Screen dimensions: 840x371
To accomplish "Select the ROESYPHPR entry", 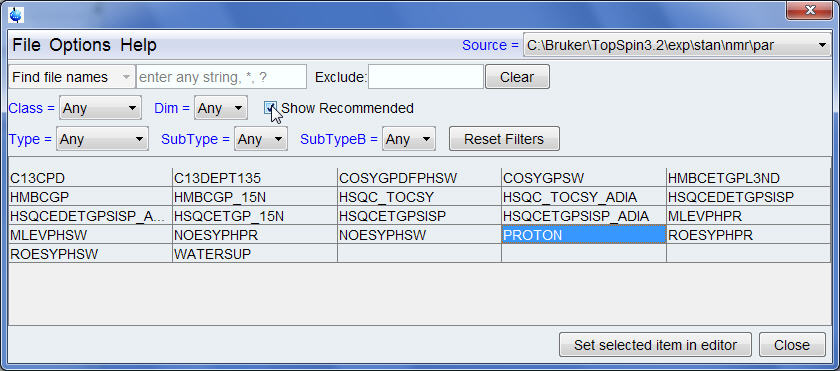I will (748, 234).
